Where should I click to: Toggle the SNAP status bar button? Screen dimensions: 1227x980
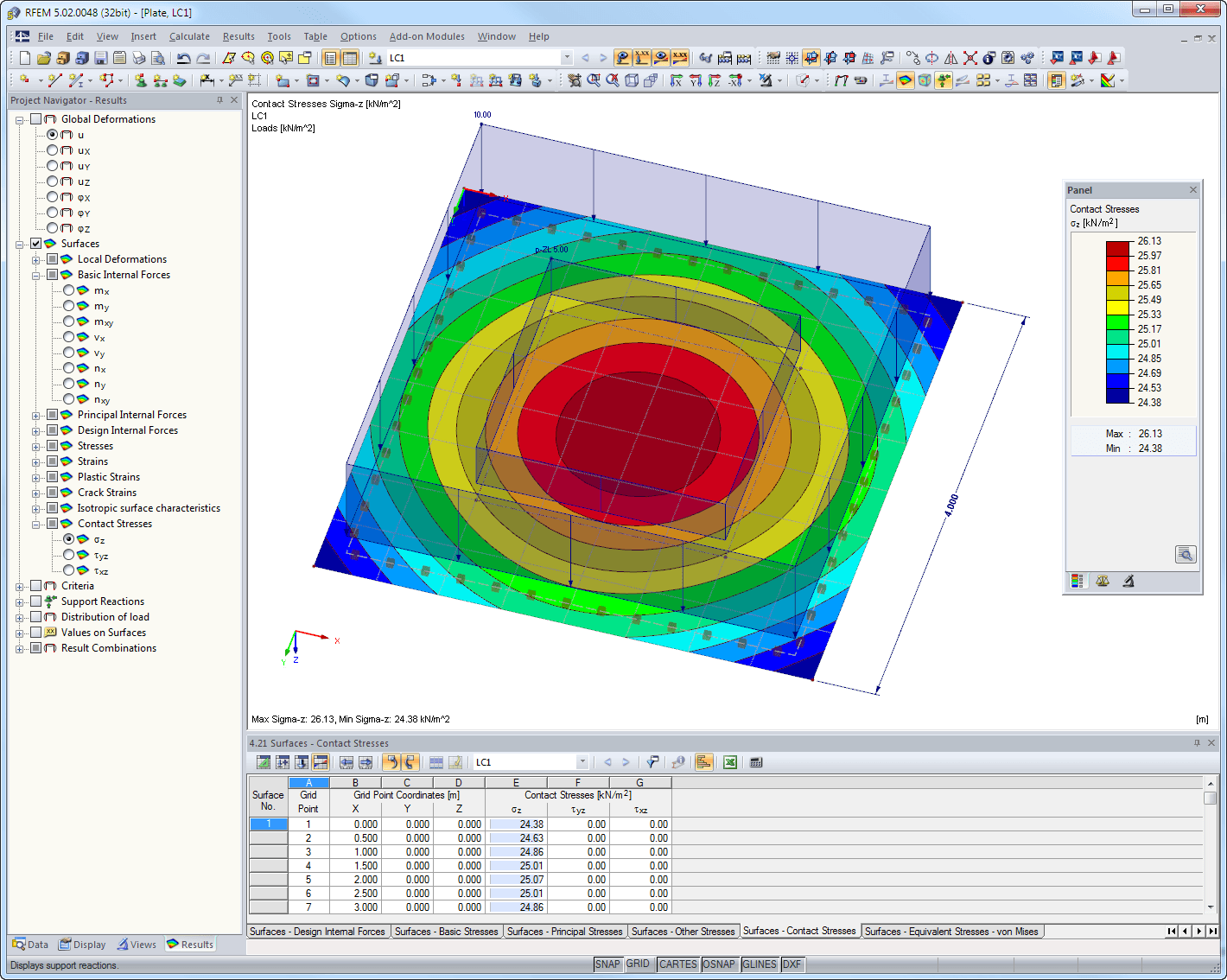[x=607, y=964]
